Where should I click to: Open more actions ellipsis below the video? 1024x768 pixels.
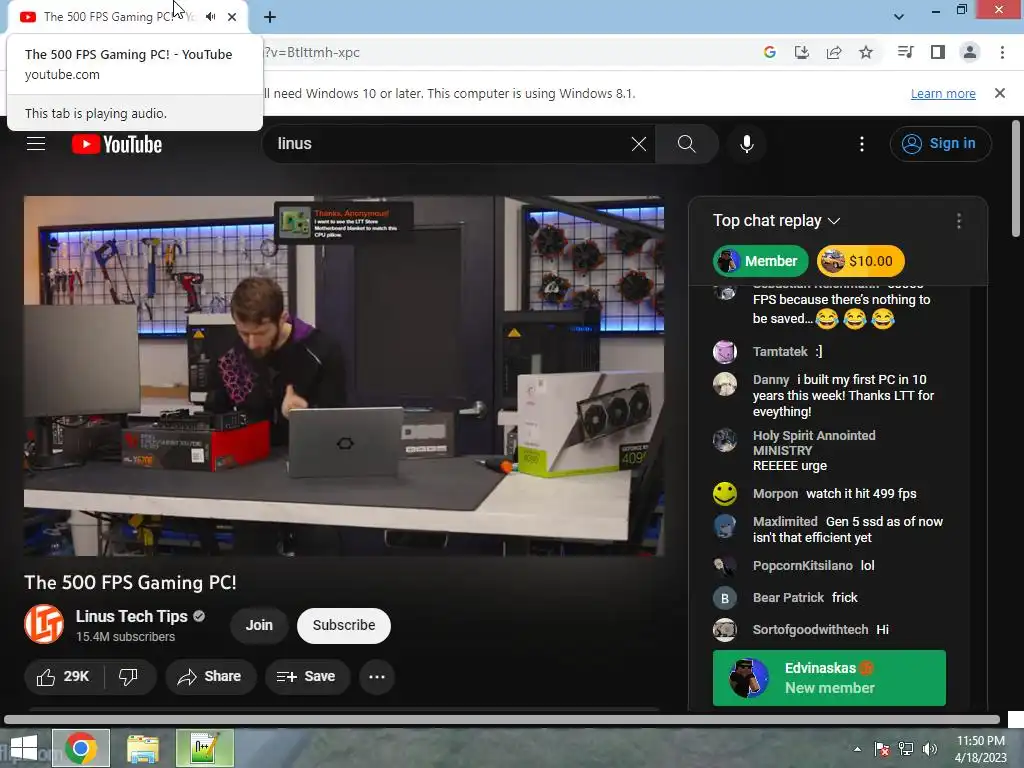[377, 677]
